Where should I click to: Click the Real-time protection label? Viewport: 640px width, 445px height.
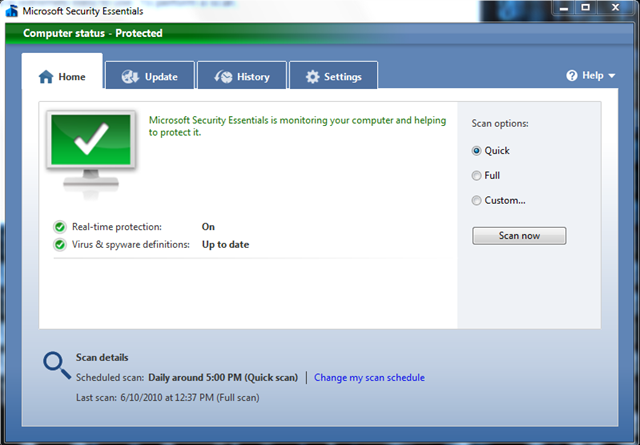tap(117, 227)
